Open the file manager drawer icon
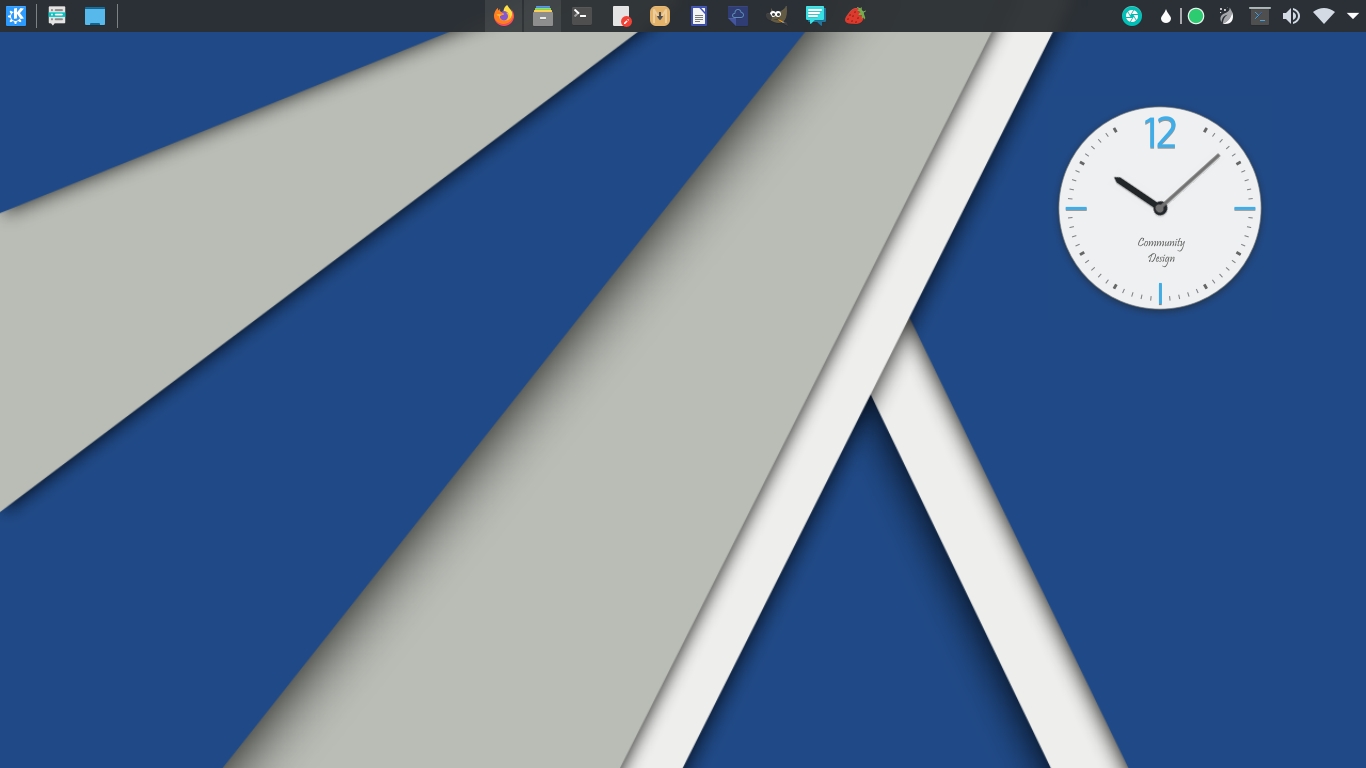 (x=543, y=16)
